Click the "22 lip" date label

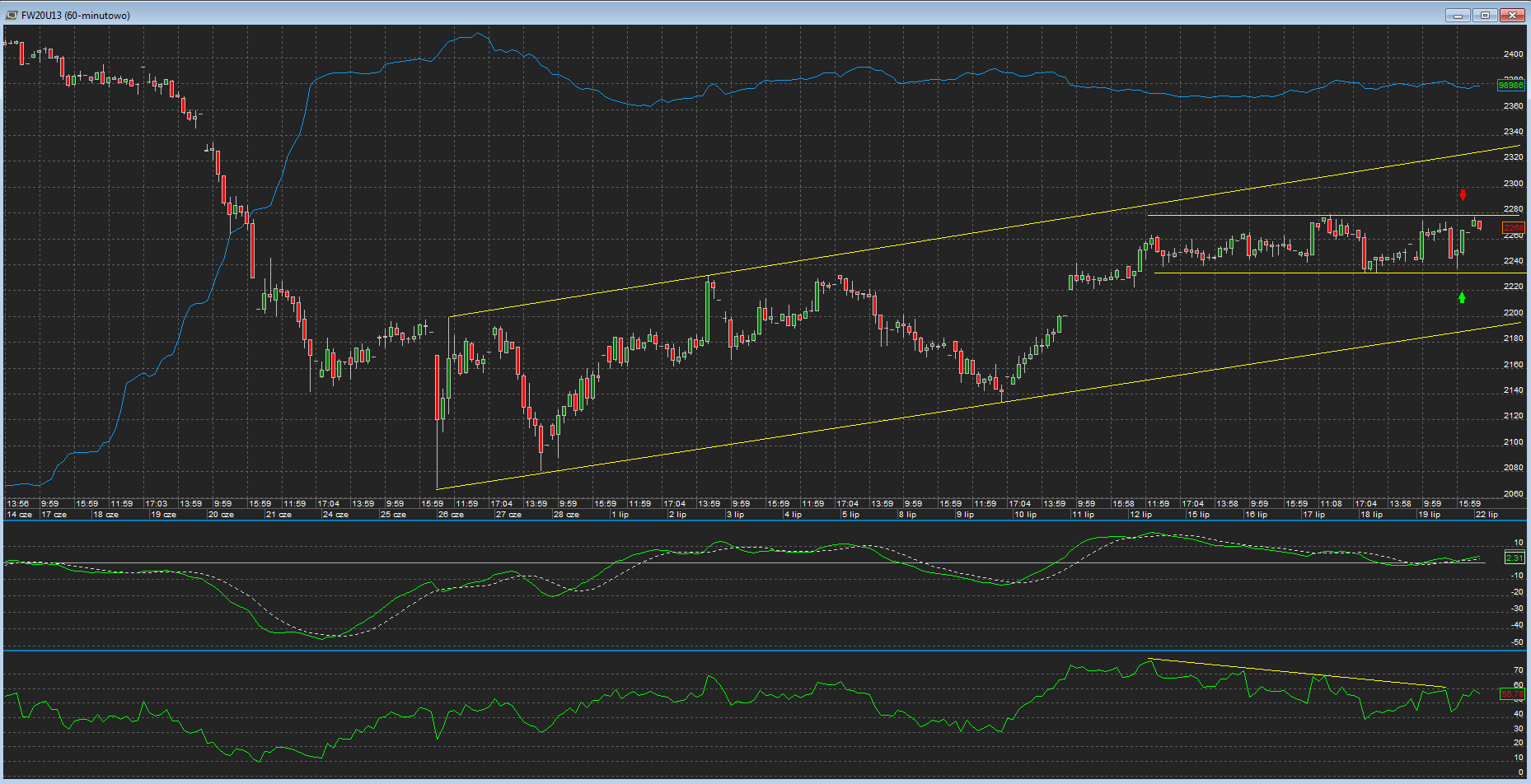(1487, 515)
